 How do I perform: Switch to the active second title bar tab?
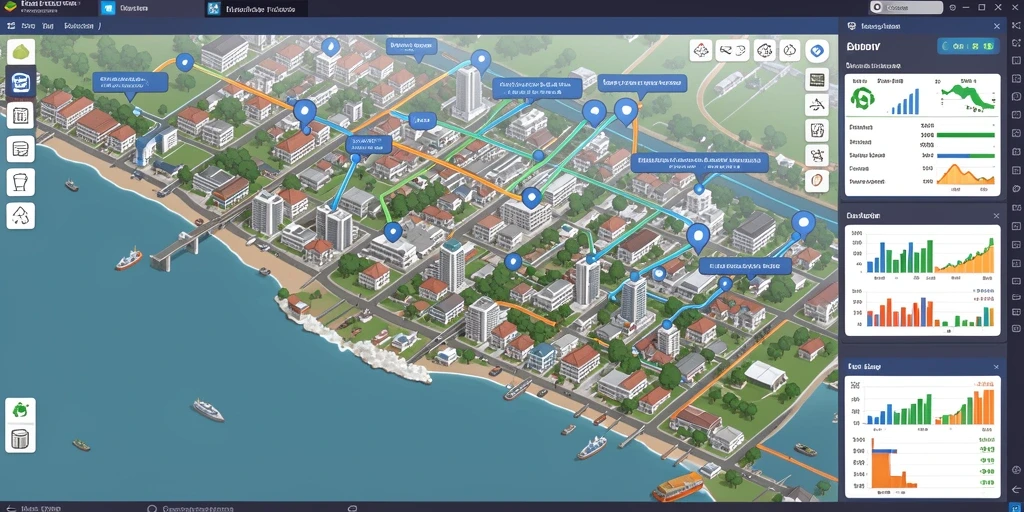coord(256,8)
